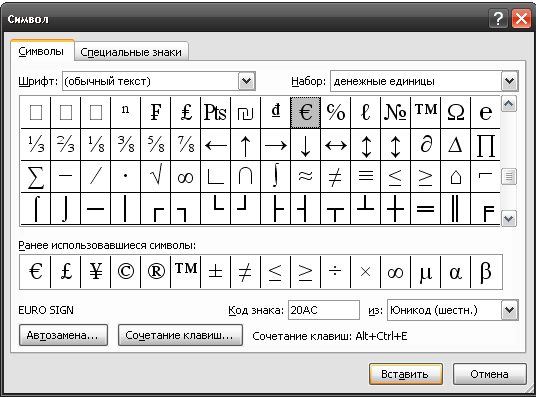Select the identical-to ≡ symbol
Viewport: 536px width, 397px height.
coord(365,177)
